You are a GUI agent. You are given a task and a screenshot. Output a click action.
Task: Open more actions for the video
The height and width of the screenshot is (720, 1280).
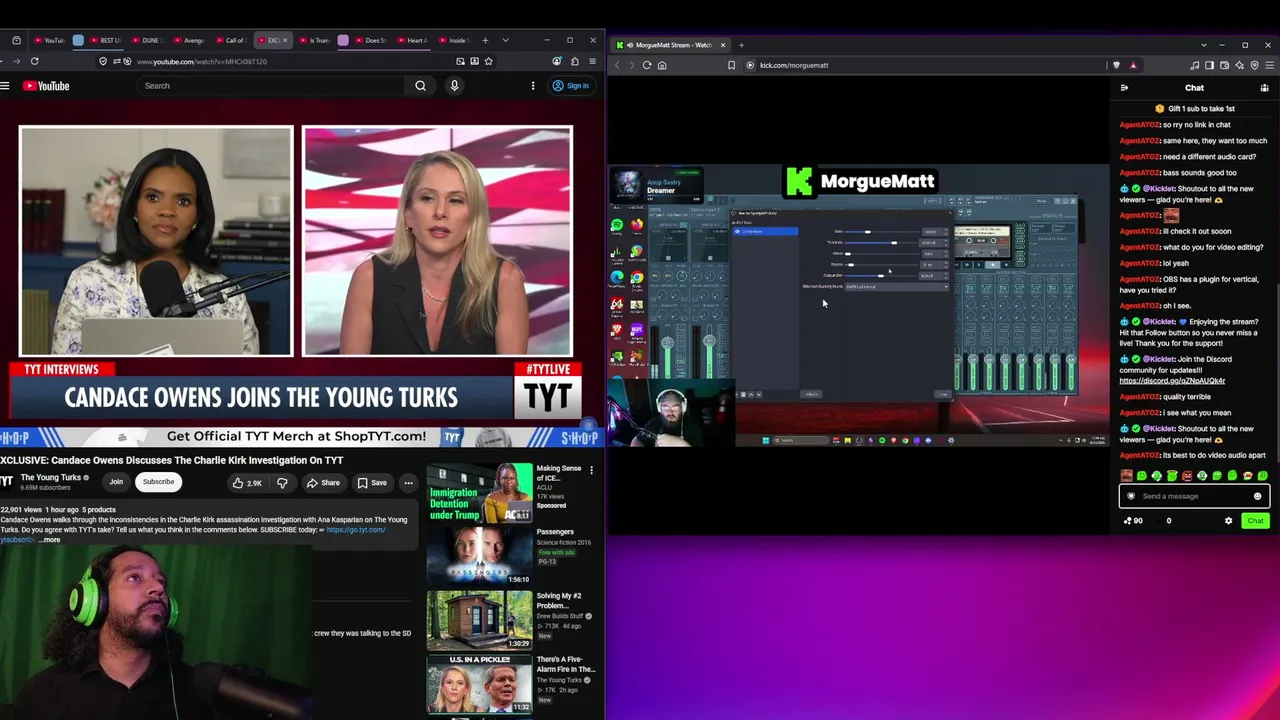point(408,483)
